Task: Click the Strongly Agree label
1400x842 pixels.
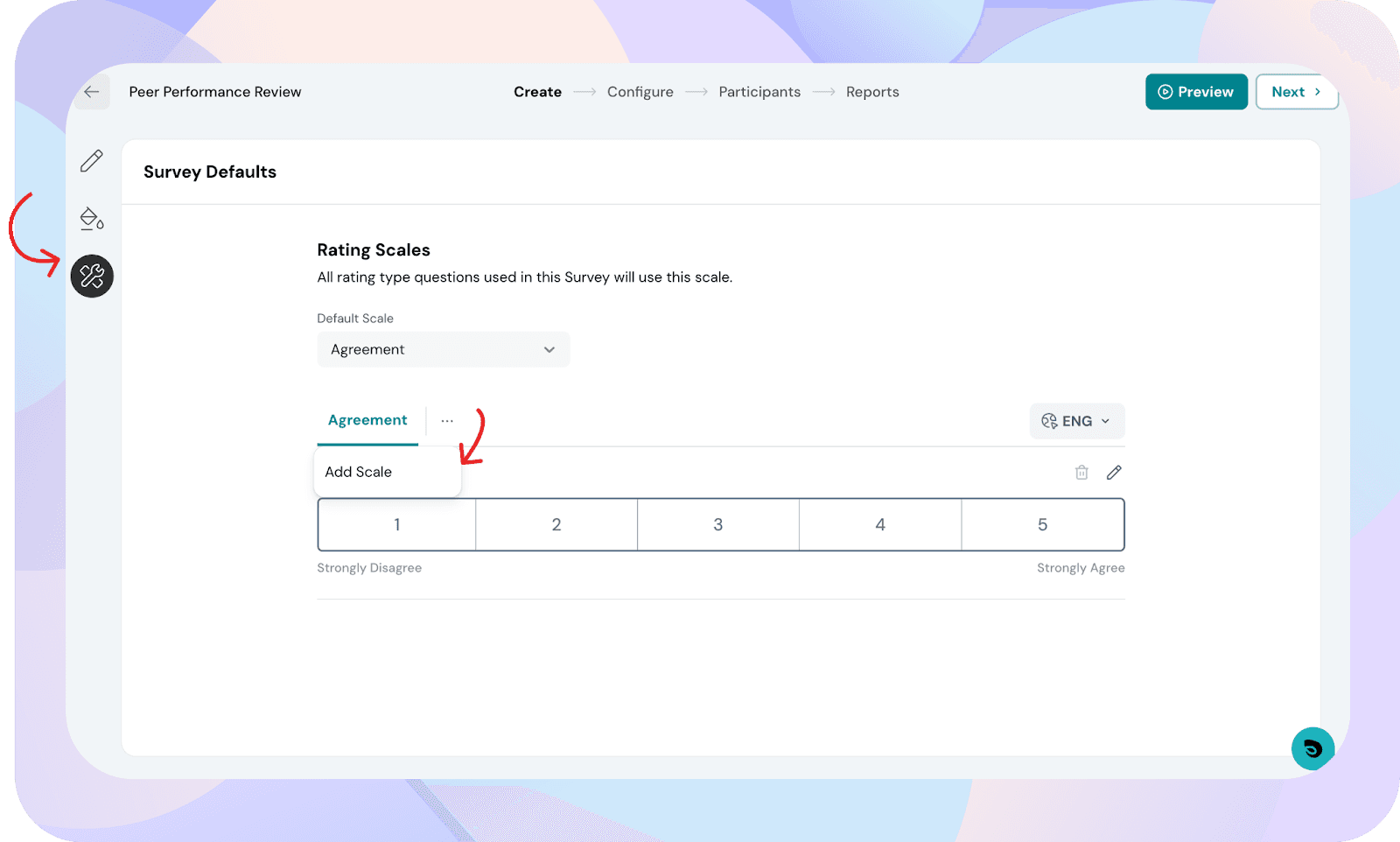Action: pyautogui.click(x=1081, y=568)
